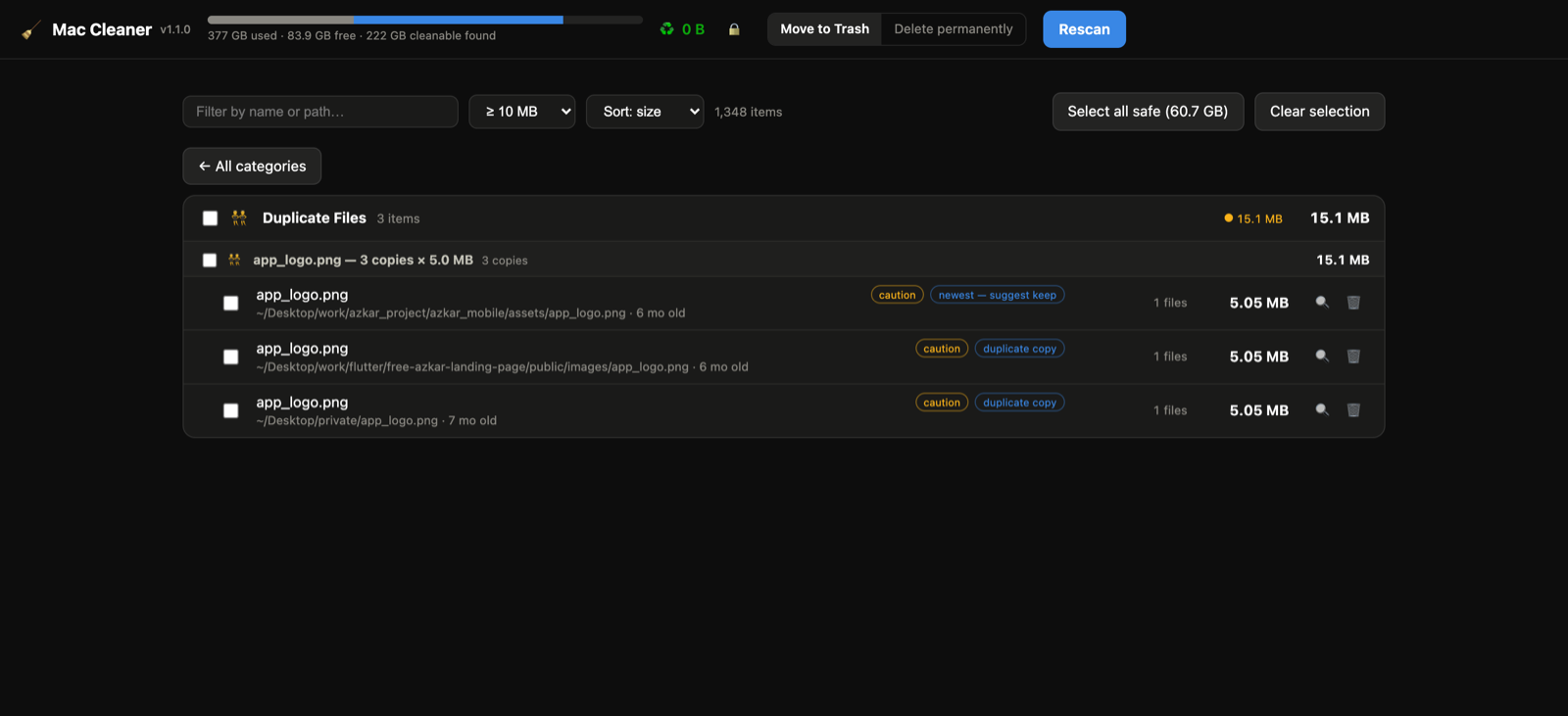Open the Sort: size dropdown

pos(645,112)
